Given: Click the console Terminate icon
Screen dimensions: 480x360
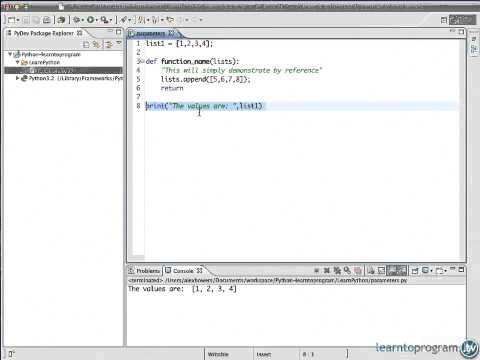Looking at the screenshot, I should 316,271.
